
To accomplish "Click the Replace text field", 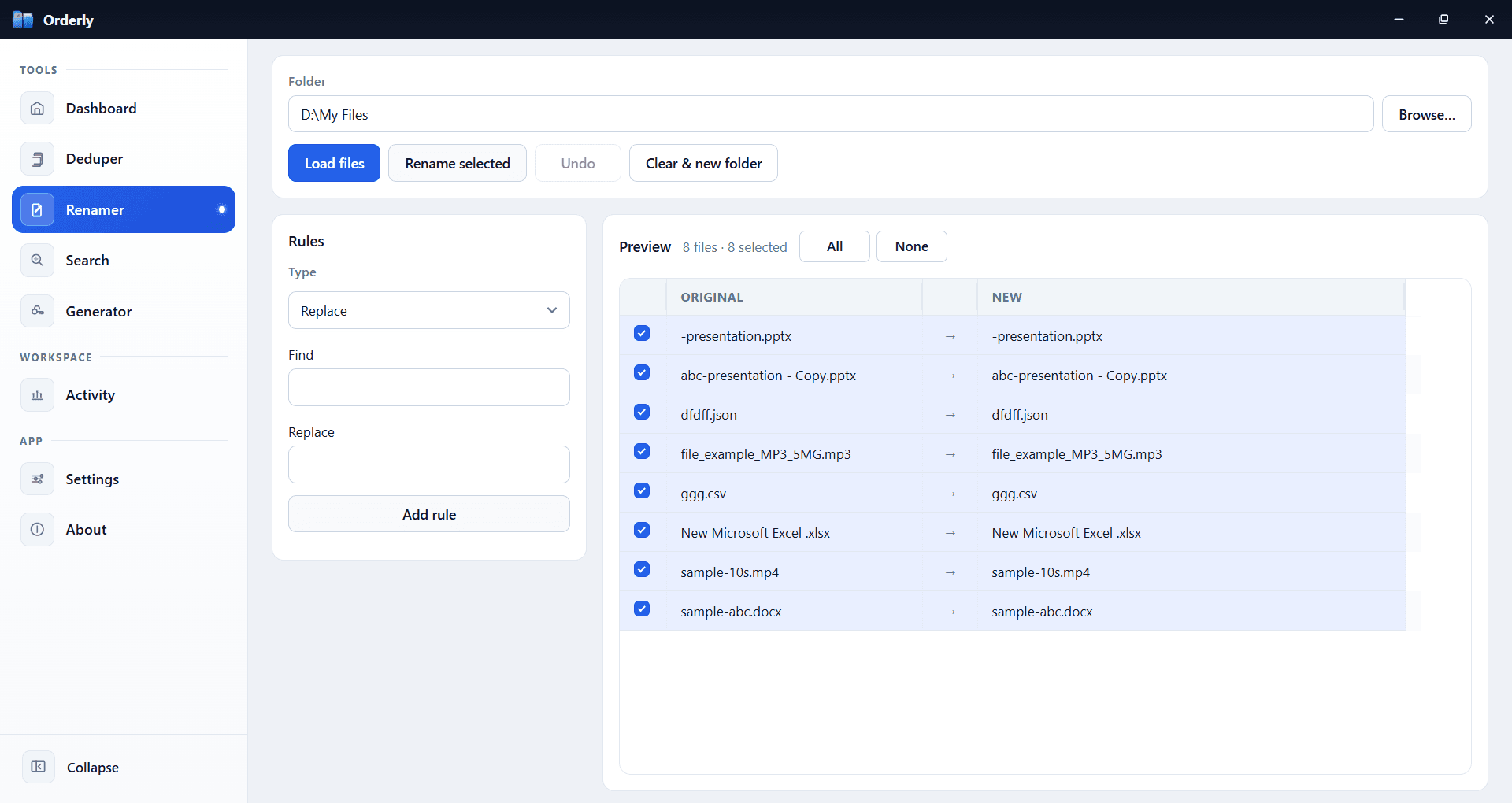I will click(429, 464).
